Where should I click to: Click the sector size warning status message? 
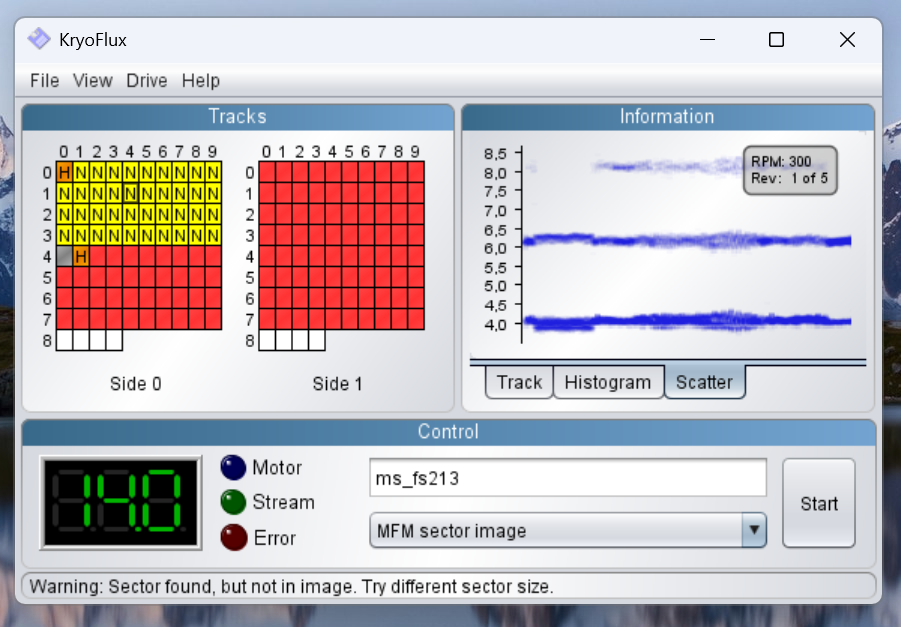pyautogui.click(x=291, y=587)
